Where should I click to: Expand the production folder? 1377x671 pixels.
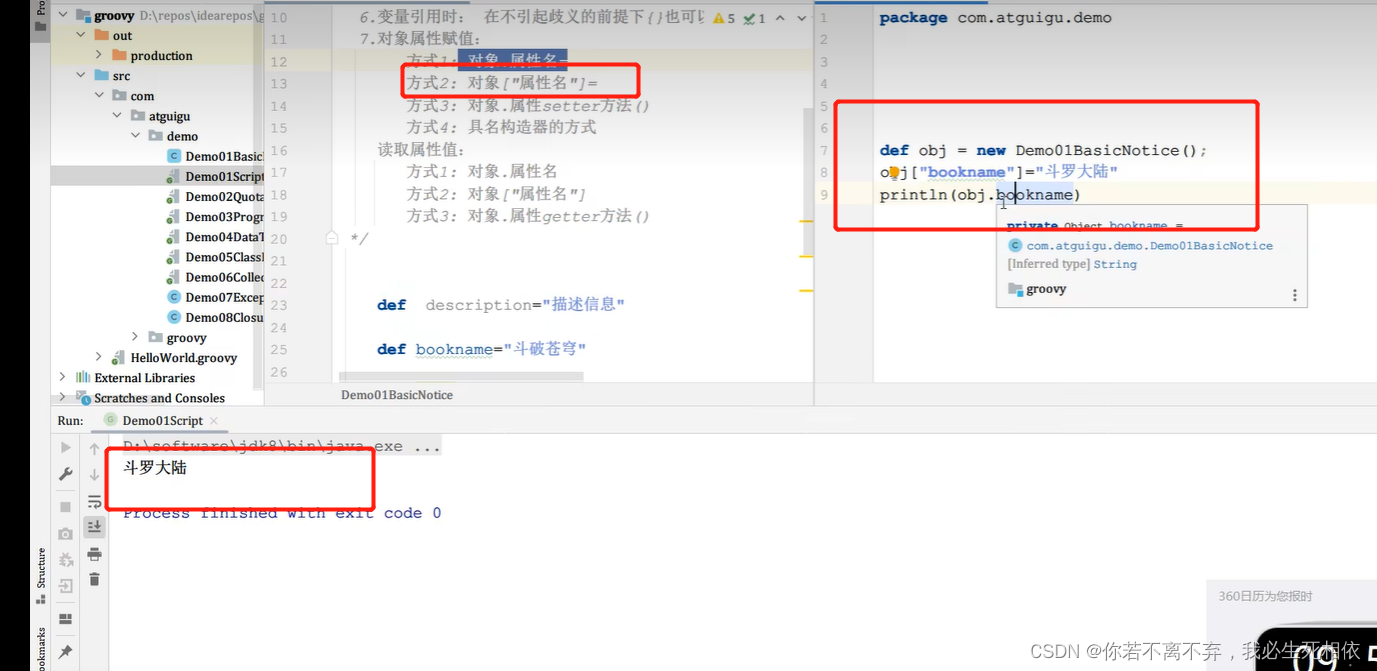pos(99,55)
